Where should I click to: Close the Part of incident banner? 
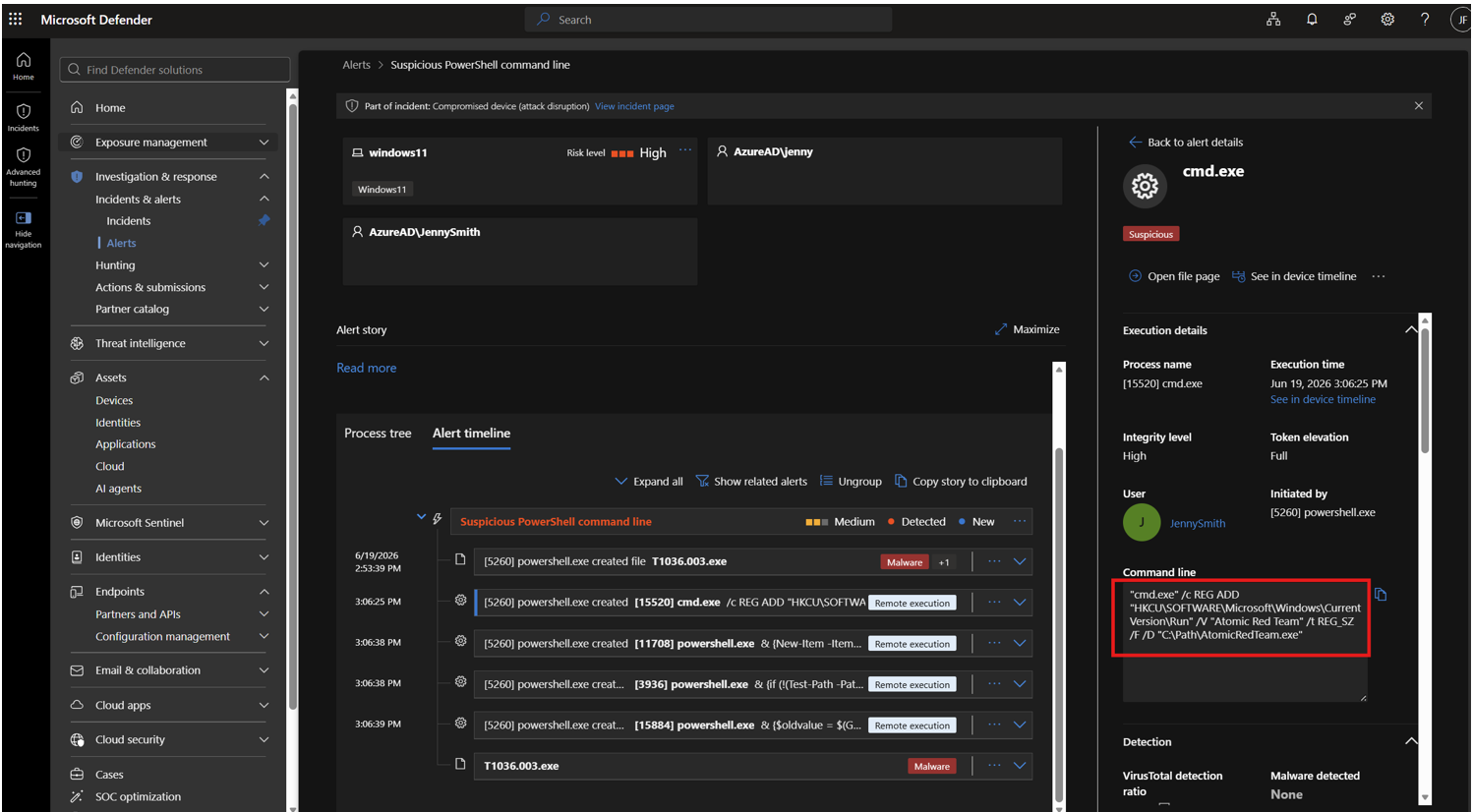[1418, 105]
